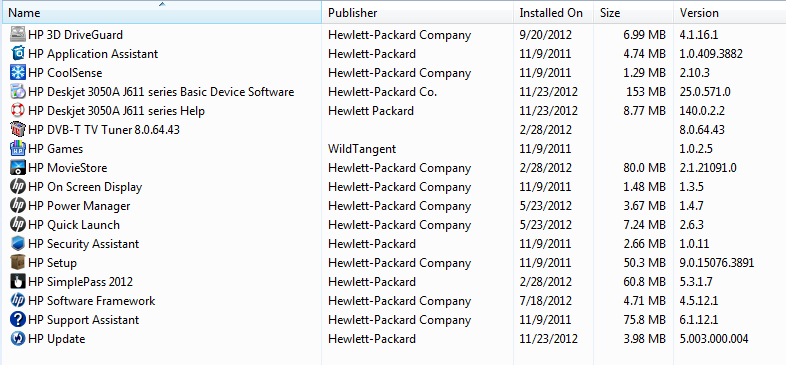
Task: Click version 6.1.12.1 cell
Action: (x=699, y=320)
